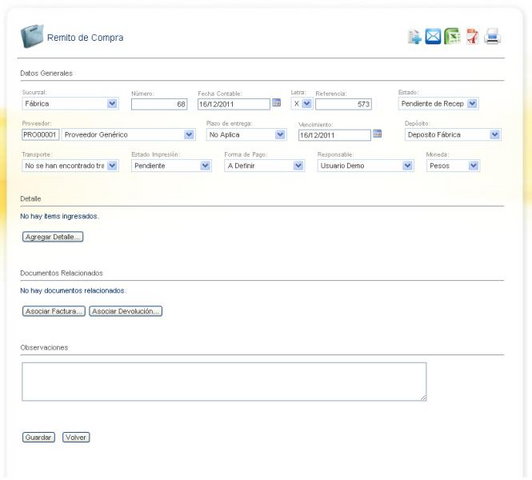
Task: Expand the Moneda dropdown showing Pesos
Action: coord(453,166)
